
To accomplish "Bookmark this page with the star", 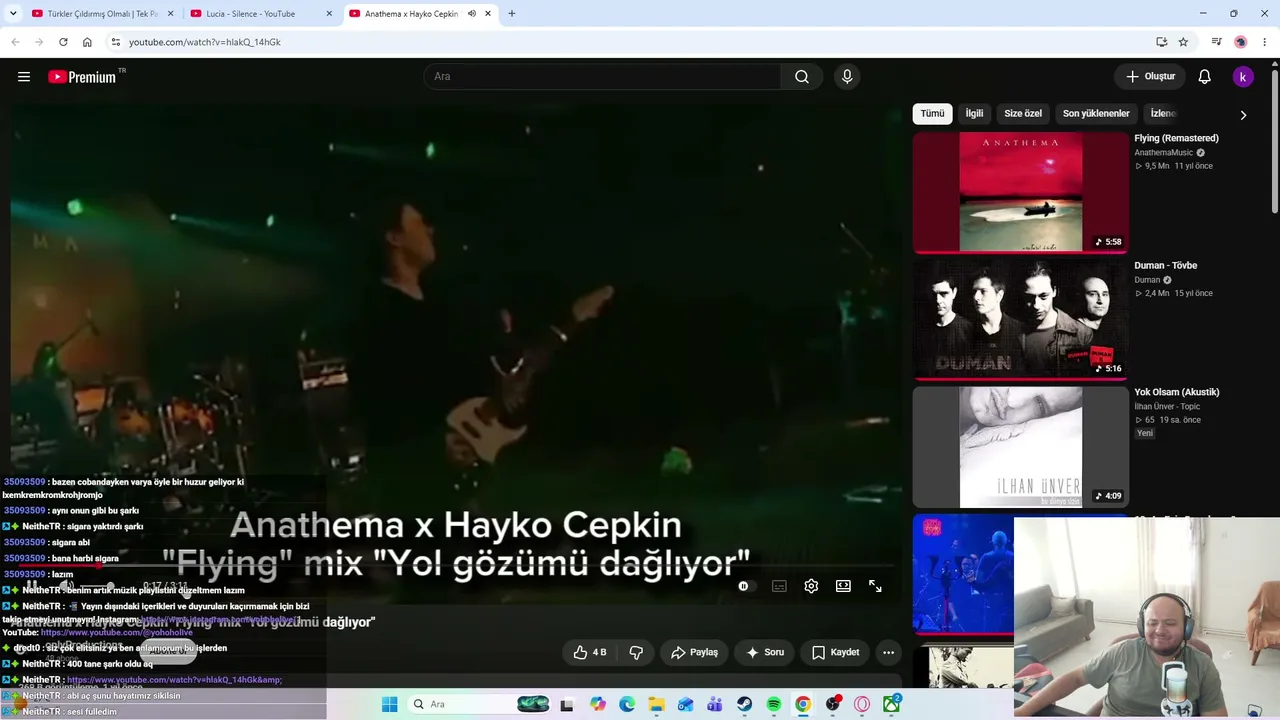I will (x=1183, y=42).
